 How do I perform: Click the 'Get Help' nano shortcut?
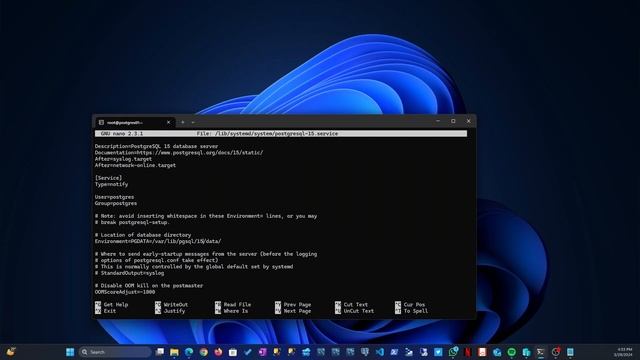[x=116, y=304]
